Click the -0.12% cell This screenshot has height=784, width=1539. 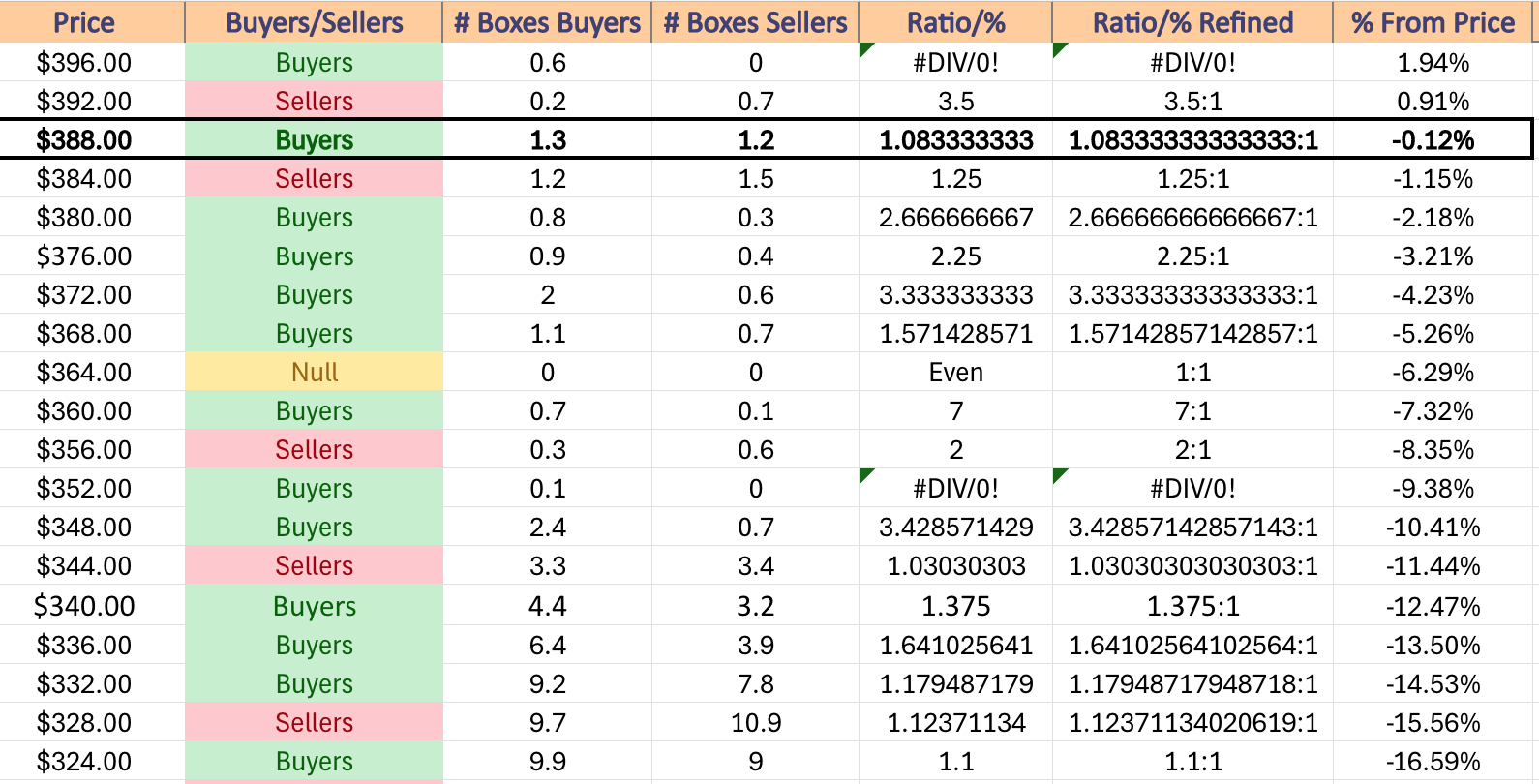[x=1433, y=140]
